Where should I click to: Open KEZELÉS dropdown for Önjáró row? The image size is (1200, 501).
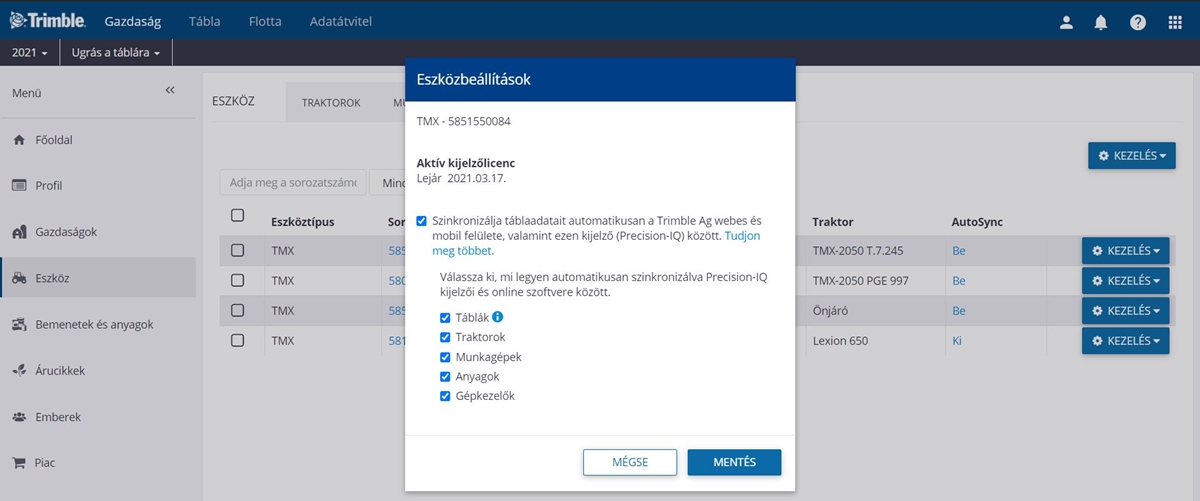point(1125,311)
